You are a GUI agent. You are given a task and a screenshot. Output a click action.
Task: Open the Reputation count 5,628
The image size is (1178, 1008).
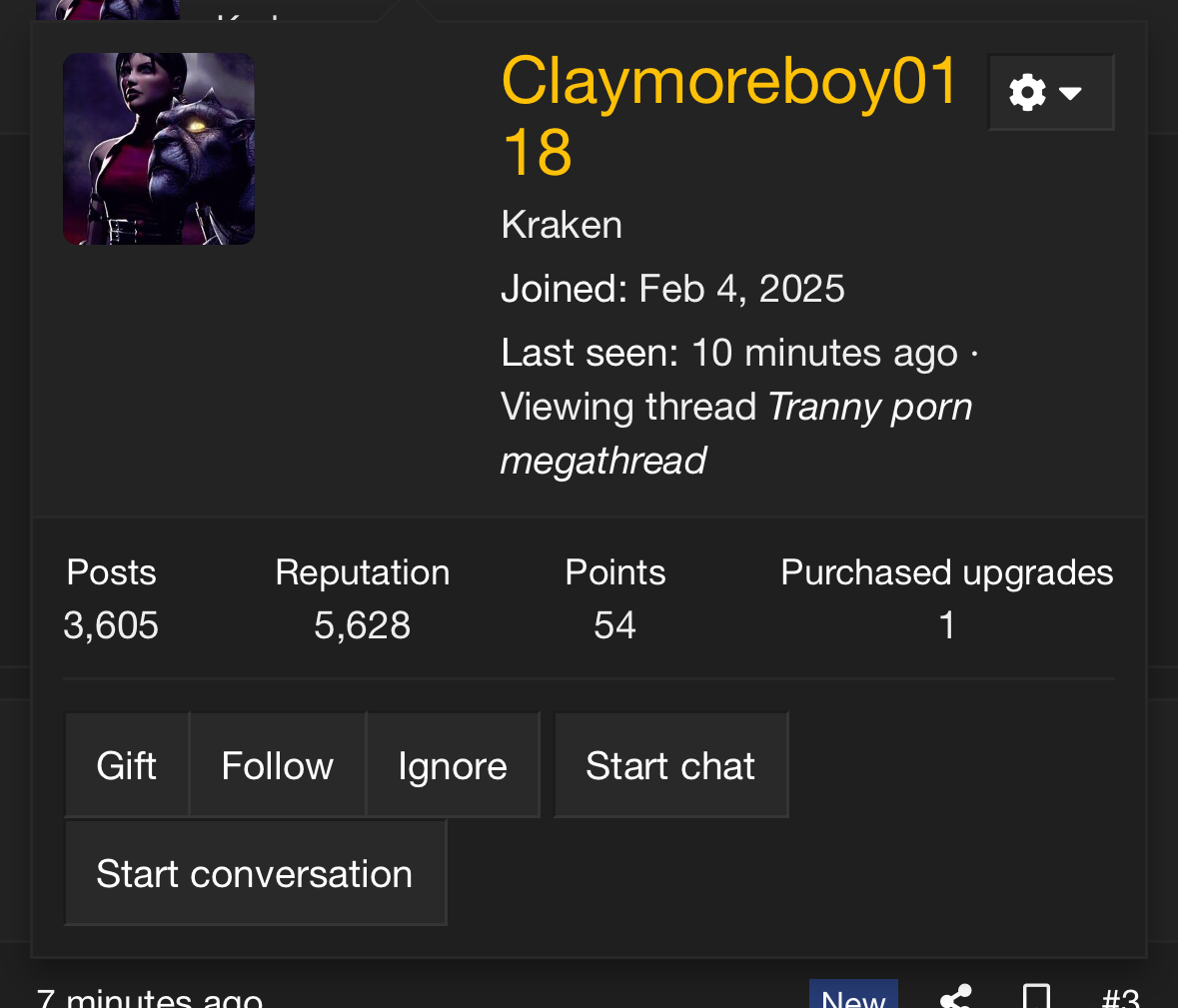(362, 625)
